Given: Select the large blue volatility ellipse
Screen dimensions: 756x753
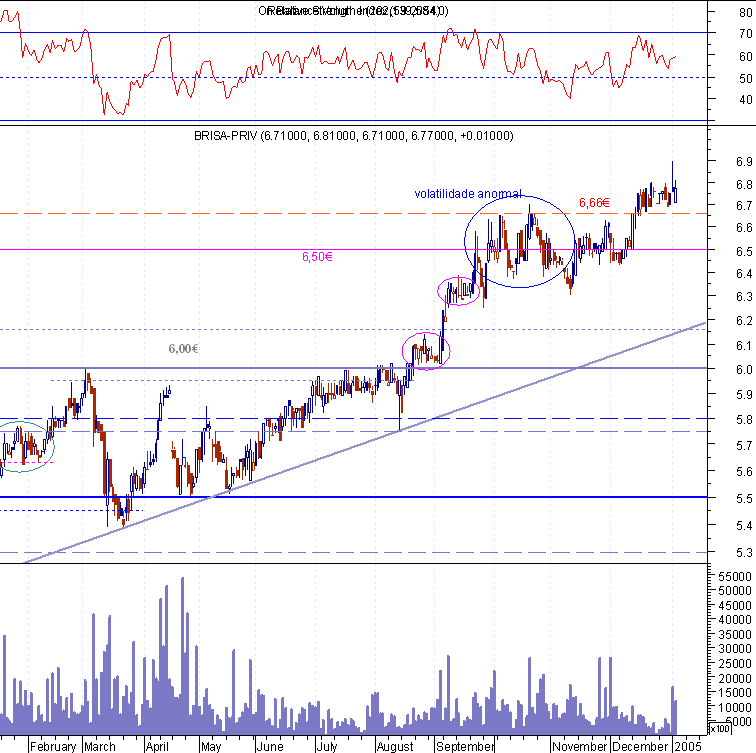Looking at the screenshot, I should click(x=520, y=242).
